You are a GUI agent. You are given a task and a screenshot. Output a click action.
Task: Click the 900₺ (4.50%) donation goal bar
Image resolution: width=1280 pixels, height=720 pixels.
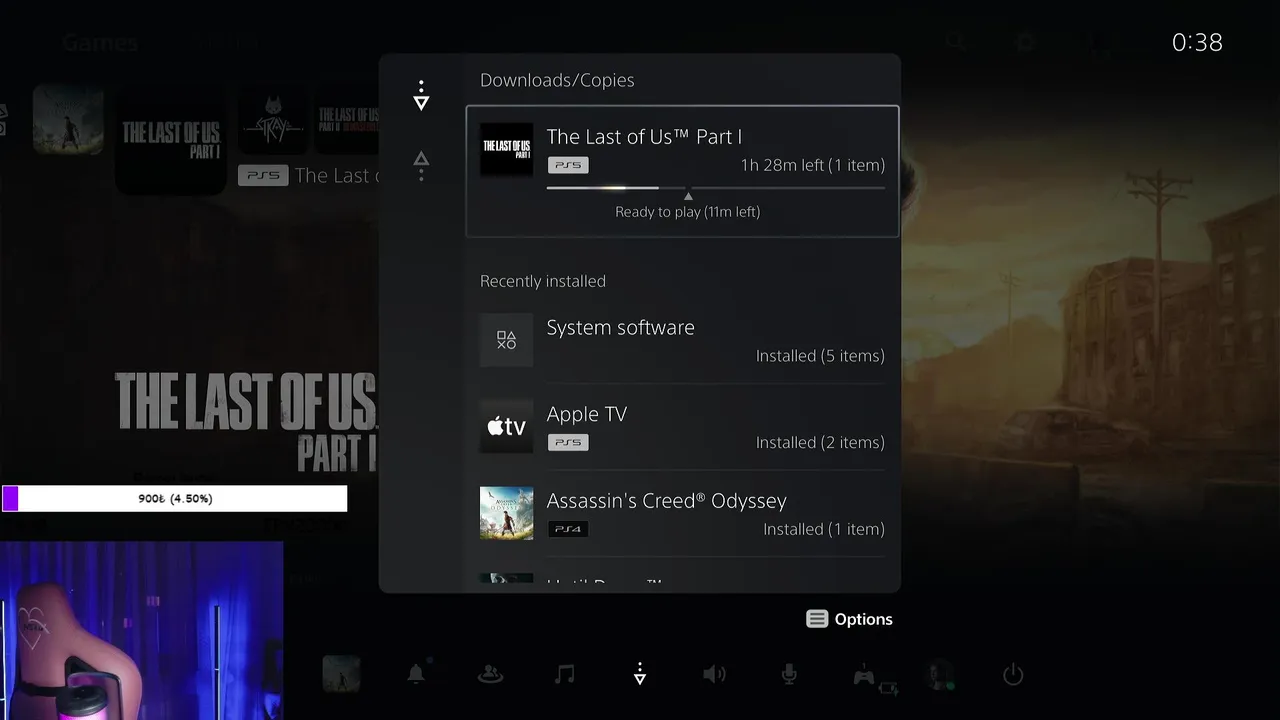(x=175, y=498)
